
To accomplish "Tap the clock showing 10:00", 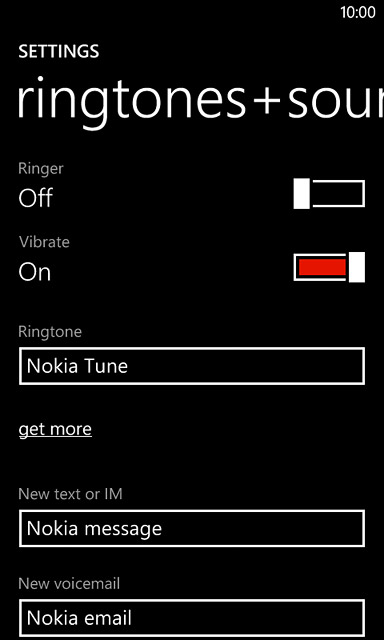I will pos(358,12).
